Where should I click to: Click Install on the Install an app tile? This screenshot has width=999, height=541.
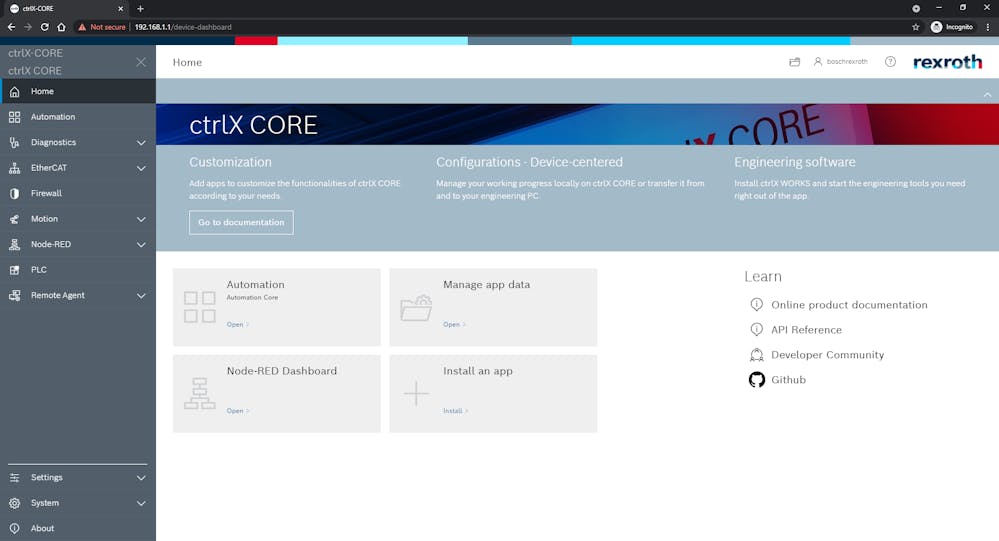pos(455,411)
